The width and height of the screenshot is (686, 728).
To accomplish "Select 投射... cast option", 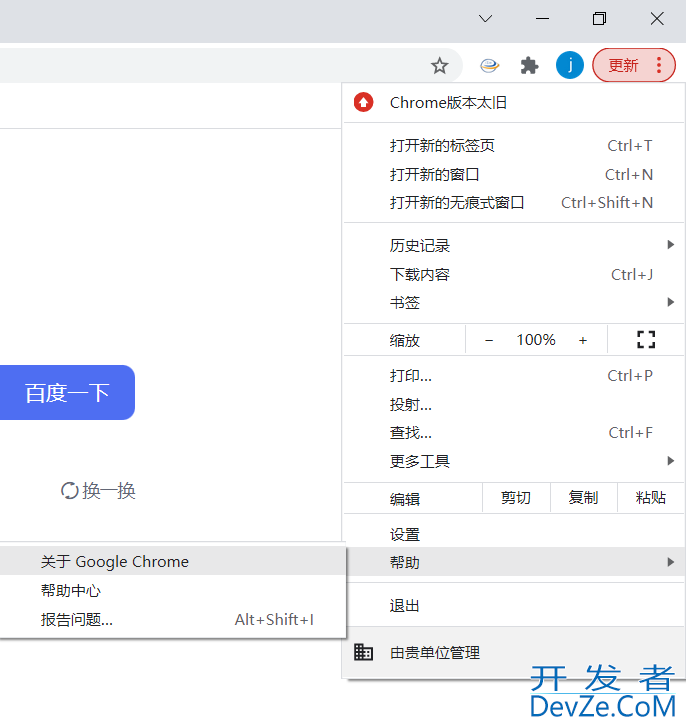I will pos(514,404).
